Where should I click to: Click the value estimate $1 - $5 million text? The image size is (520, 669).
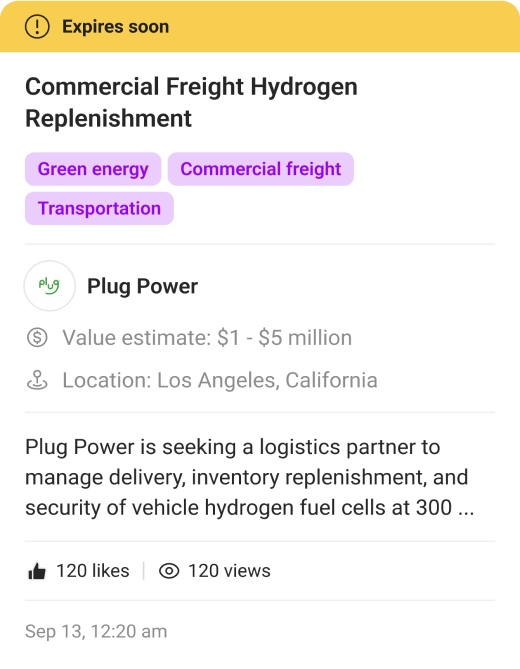(207, 338)
